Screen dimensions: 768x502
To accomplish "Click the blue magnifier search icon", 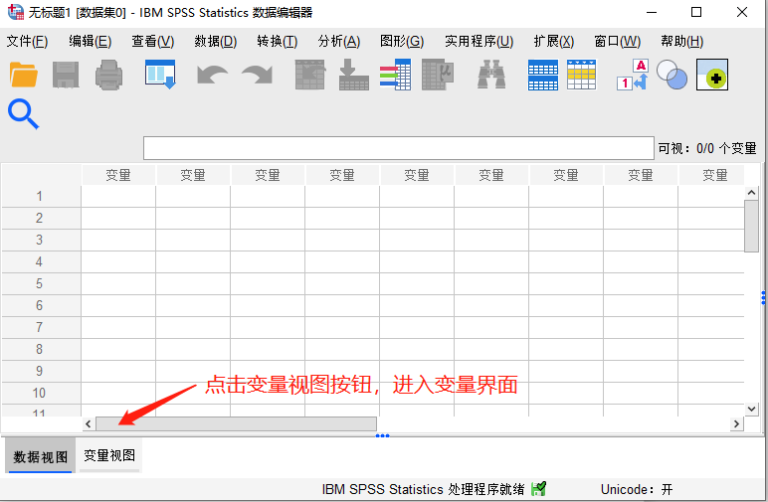I will 23,114.
